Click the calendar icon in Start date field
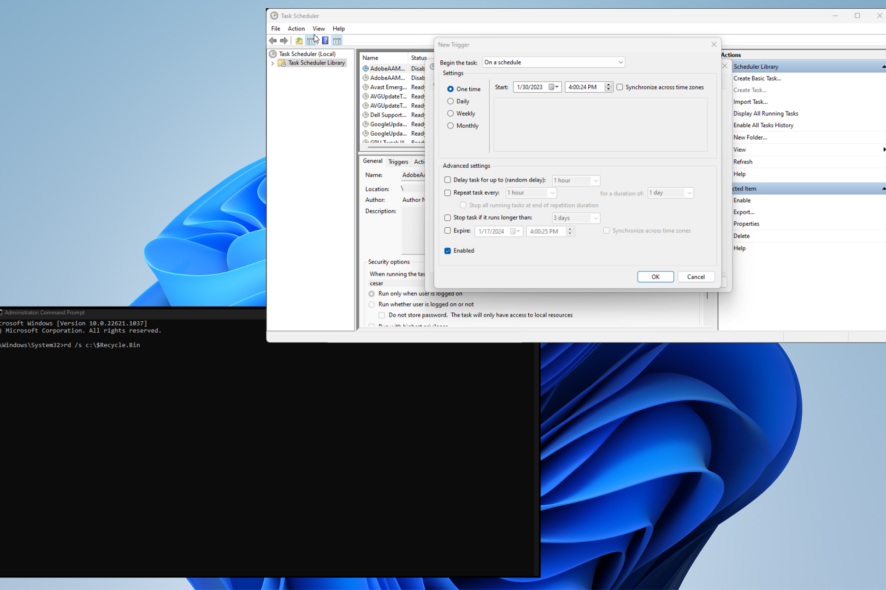The image size is (886, 590). click(x=551, y=87)
